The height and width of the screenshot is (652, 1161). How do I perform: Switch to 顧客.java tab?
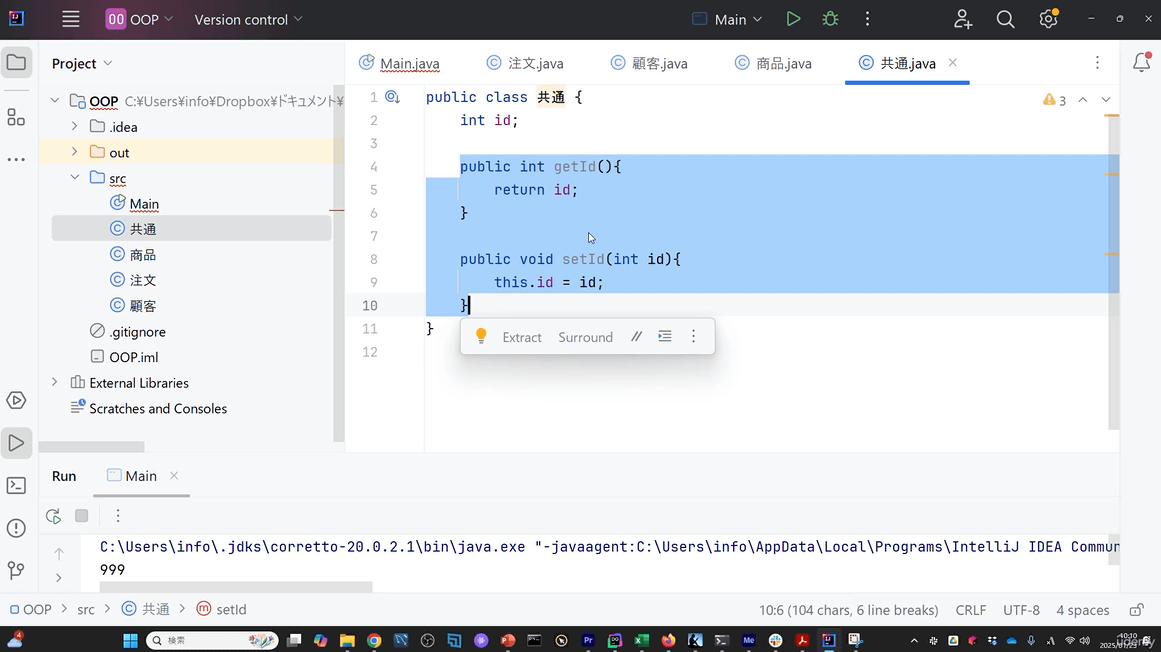[649, 64]
